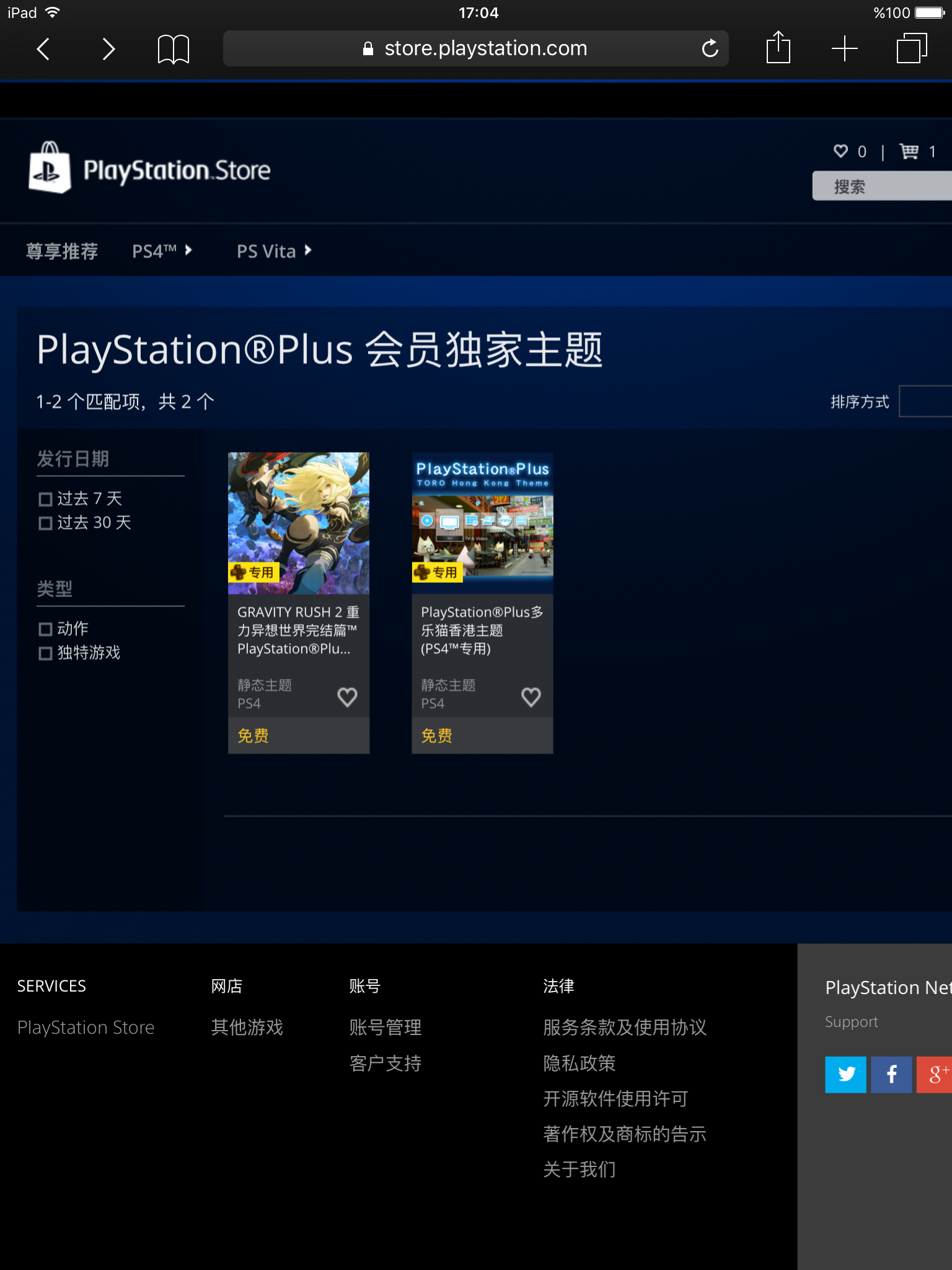This screenshot has width=952, height=1270.
Task: Expand the PS4™ navigation menu
Action: tap(162, 251)
